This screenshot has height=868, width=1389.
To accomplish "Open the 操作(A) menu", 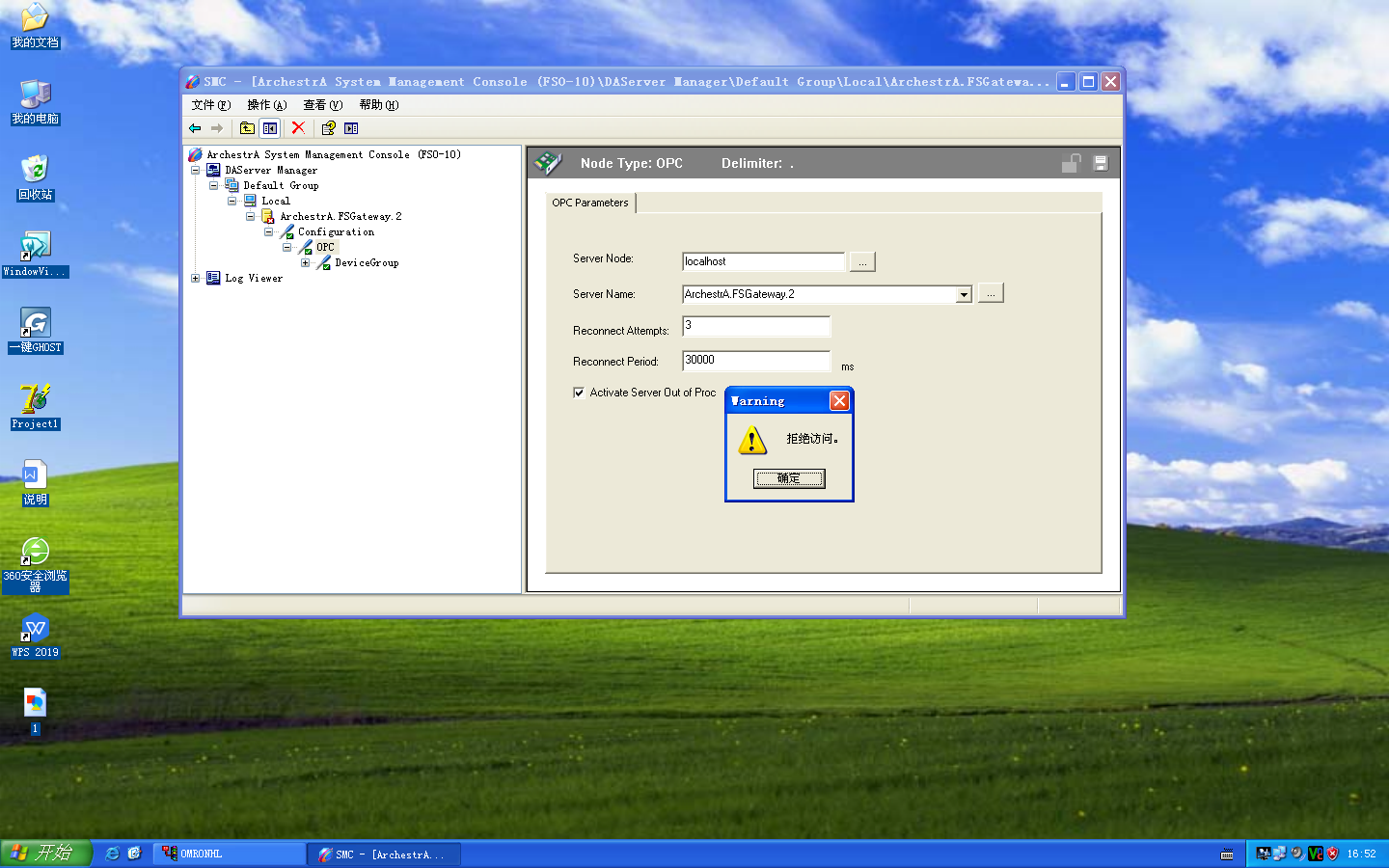I will pyautogui.click(x=267, y=105).
